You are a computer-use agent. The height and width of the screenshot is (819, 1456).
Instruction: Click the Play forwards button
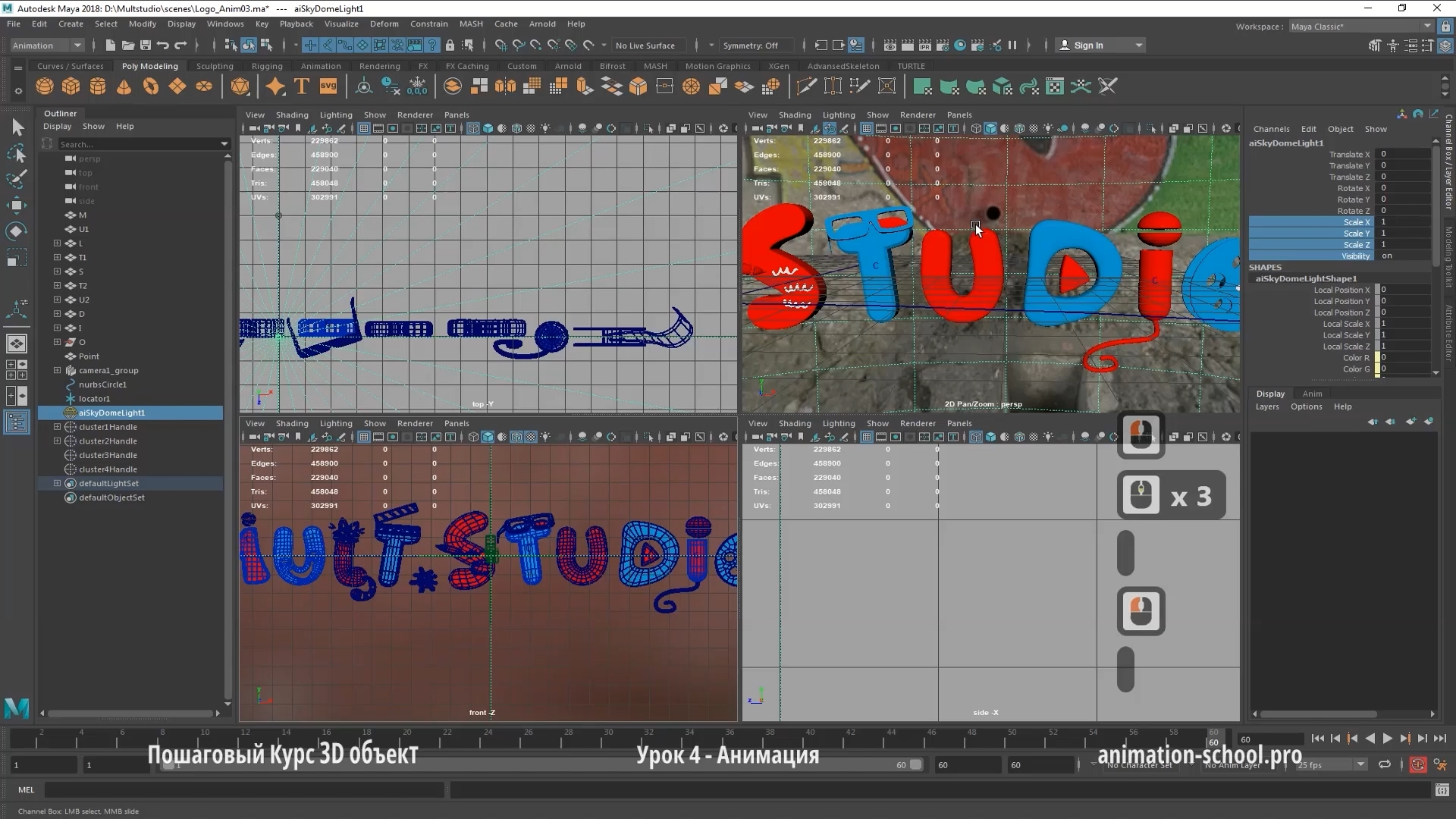click(x=1387, y=739)
